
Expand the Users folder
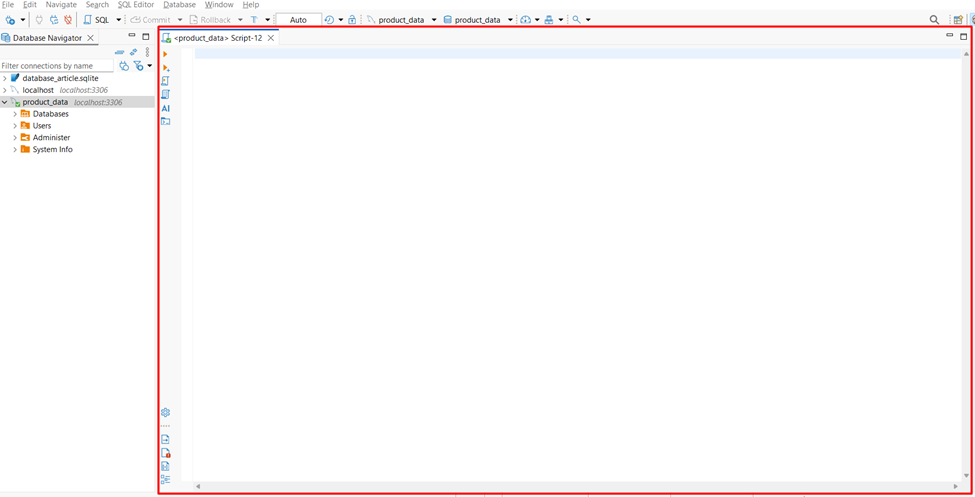coord(15,126)
